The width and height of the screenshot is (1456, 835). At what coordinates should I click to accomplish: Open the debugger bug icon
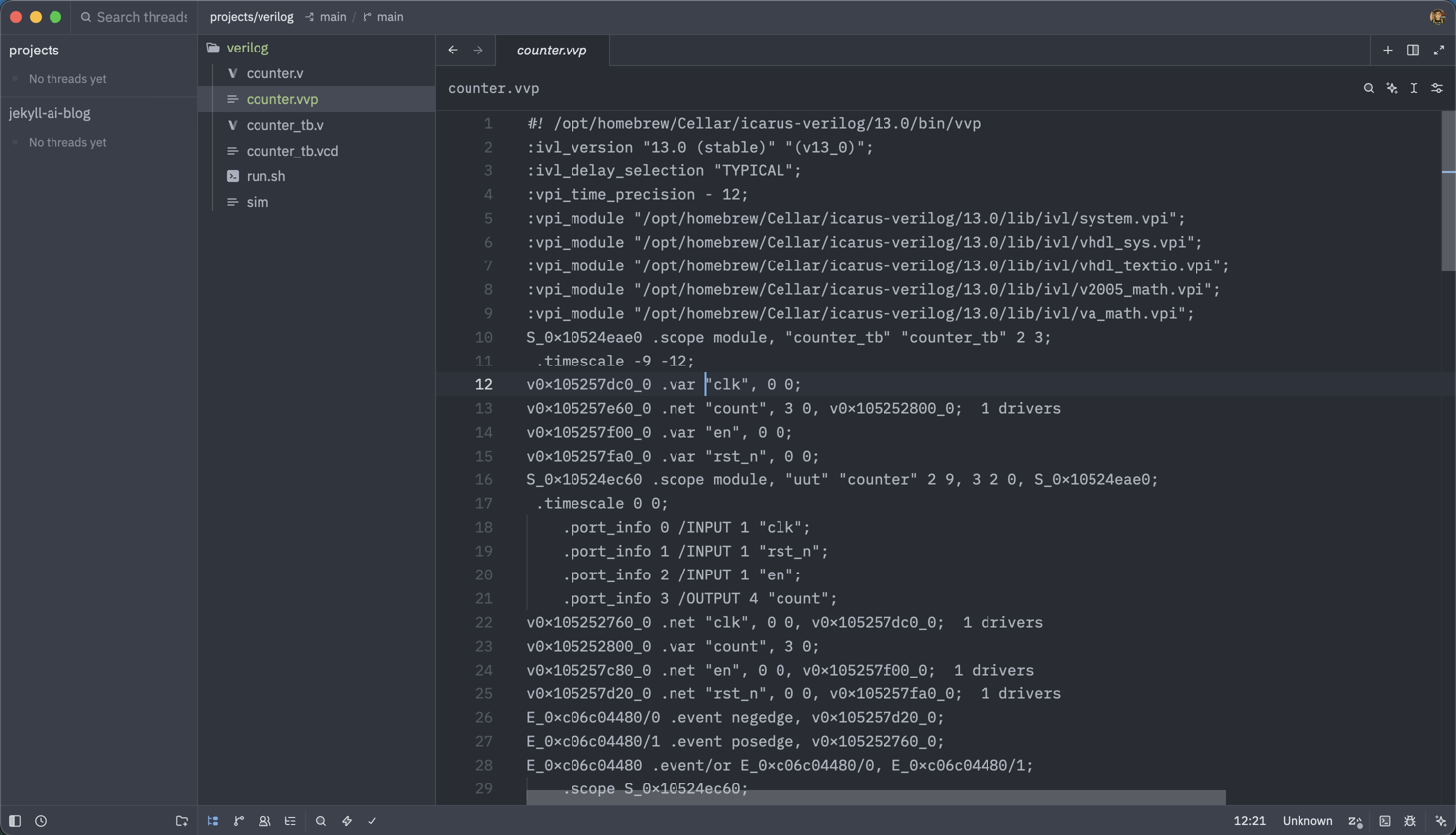[1410, 821]
